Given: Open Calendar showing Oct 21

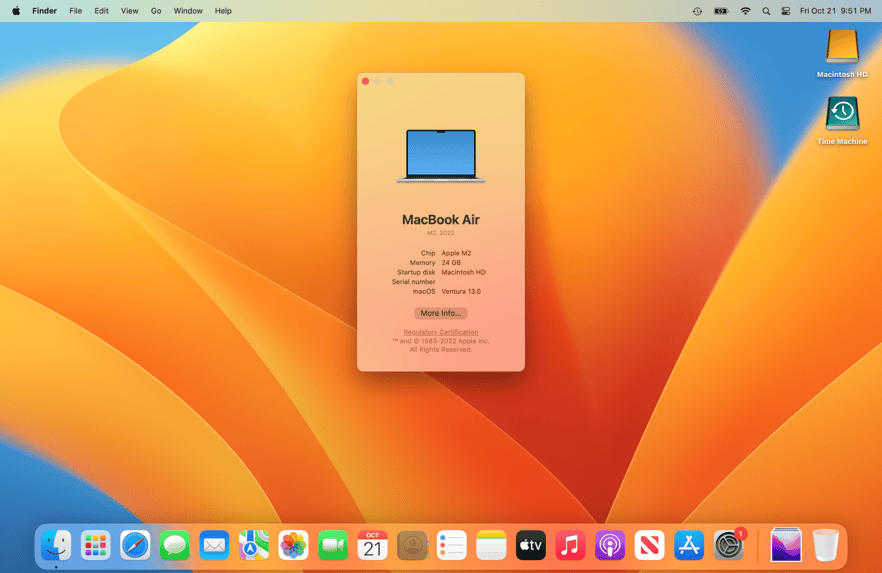Looking at the screenshot, I should pos(372,545).
